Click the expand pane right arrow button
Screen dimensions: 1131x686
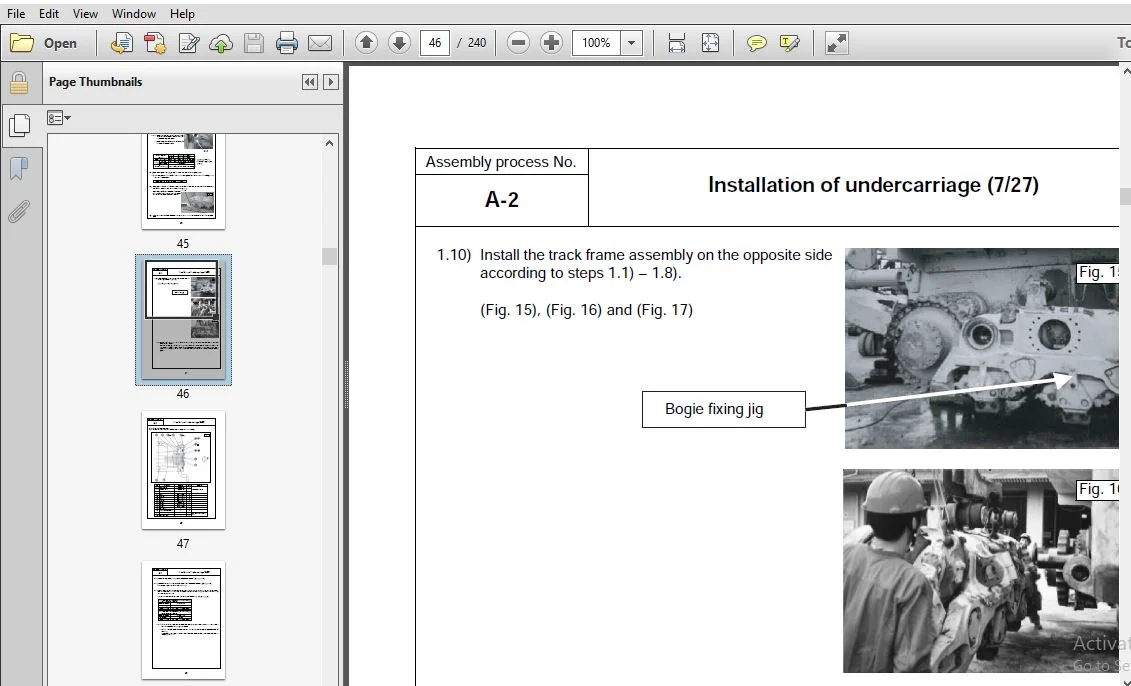330,82
